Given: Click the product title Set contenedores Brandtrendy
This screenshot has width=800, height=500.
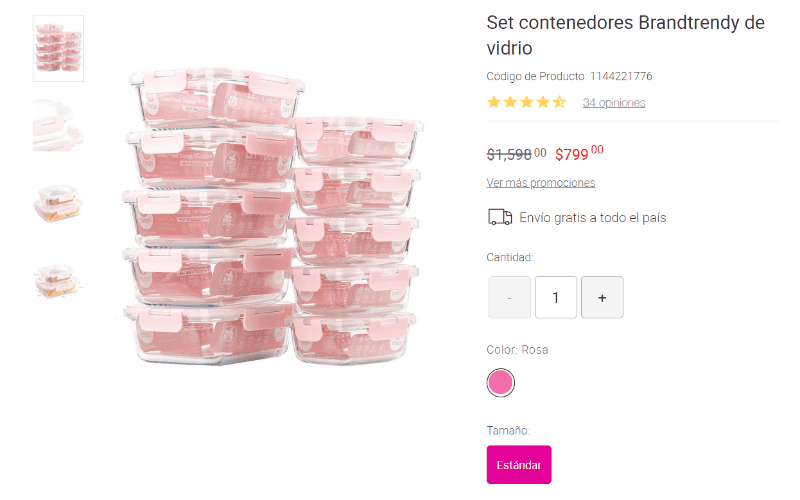Looking at the screenshot, I should (x=625, y=35).
